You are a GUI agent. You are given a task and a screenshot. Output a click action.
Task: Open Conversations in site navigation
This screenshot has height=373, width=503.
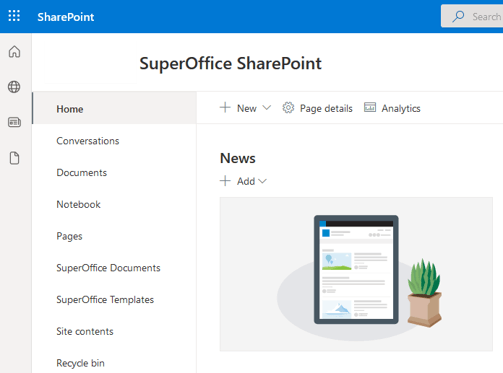point(88,141)
